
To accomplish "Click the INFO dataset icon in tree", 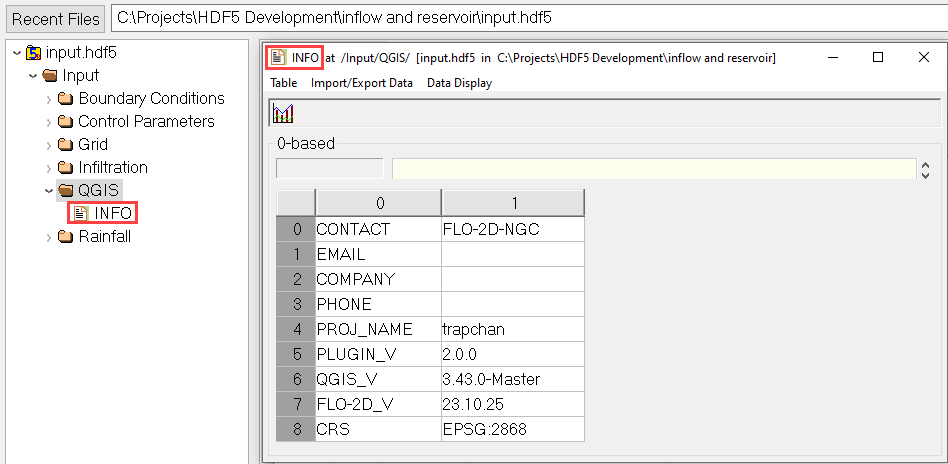I will 81,213.
